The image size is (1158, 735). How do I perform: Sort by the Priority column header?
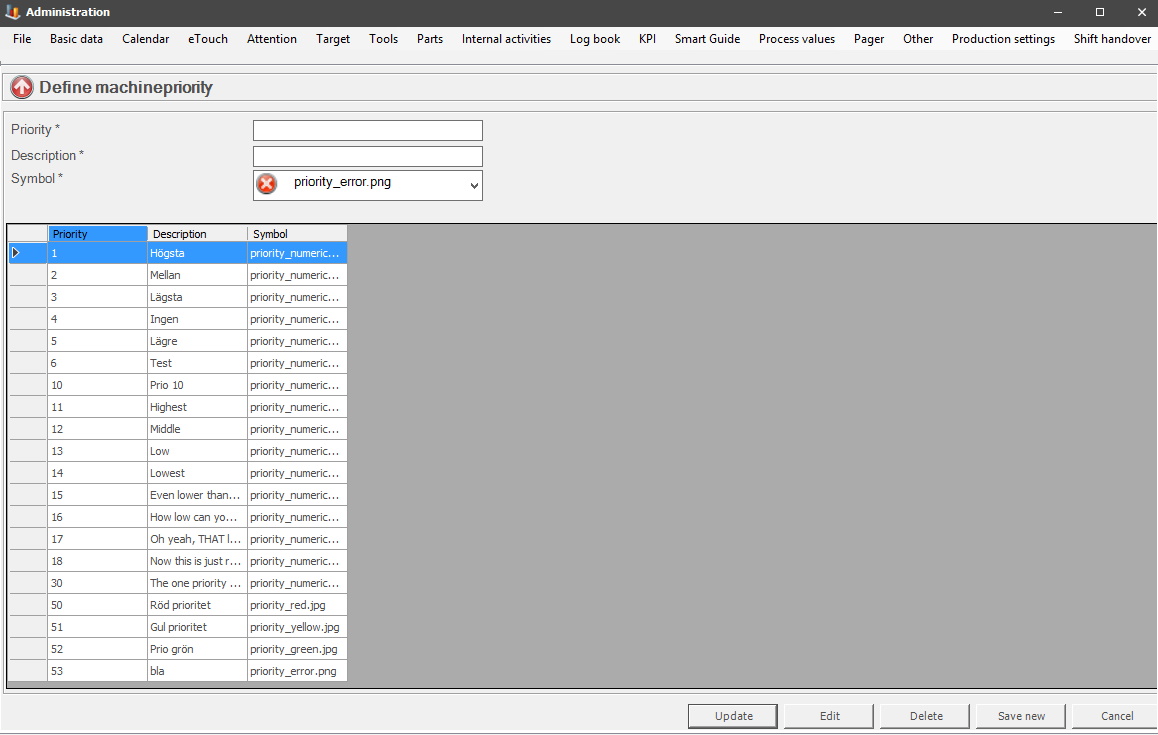tap(98, 234)
